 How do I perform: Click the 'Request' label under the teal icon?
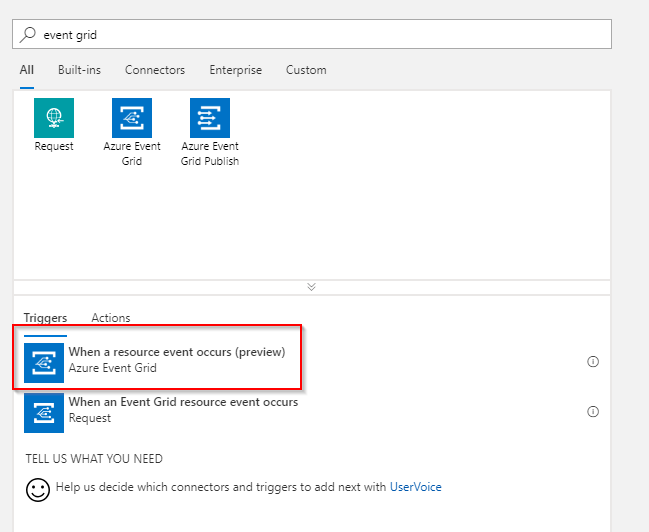[x=54, y=146]
